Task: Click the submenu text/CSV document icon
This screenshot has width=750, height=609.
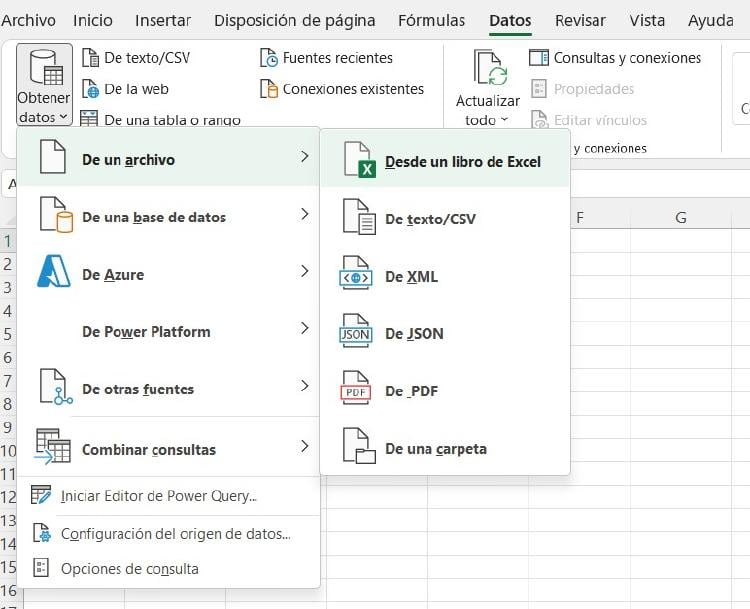Action: [359, 217]
